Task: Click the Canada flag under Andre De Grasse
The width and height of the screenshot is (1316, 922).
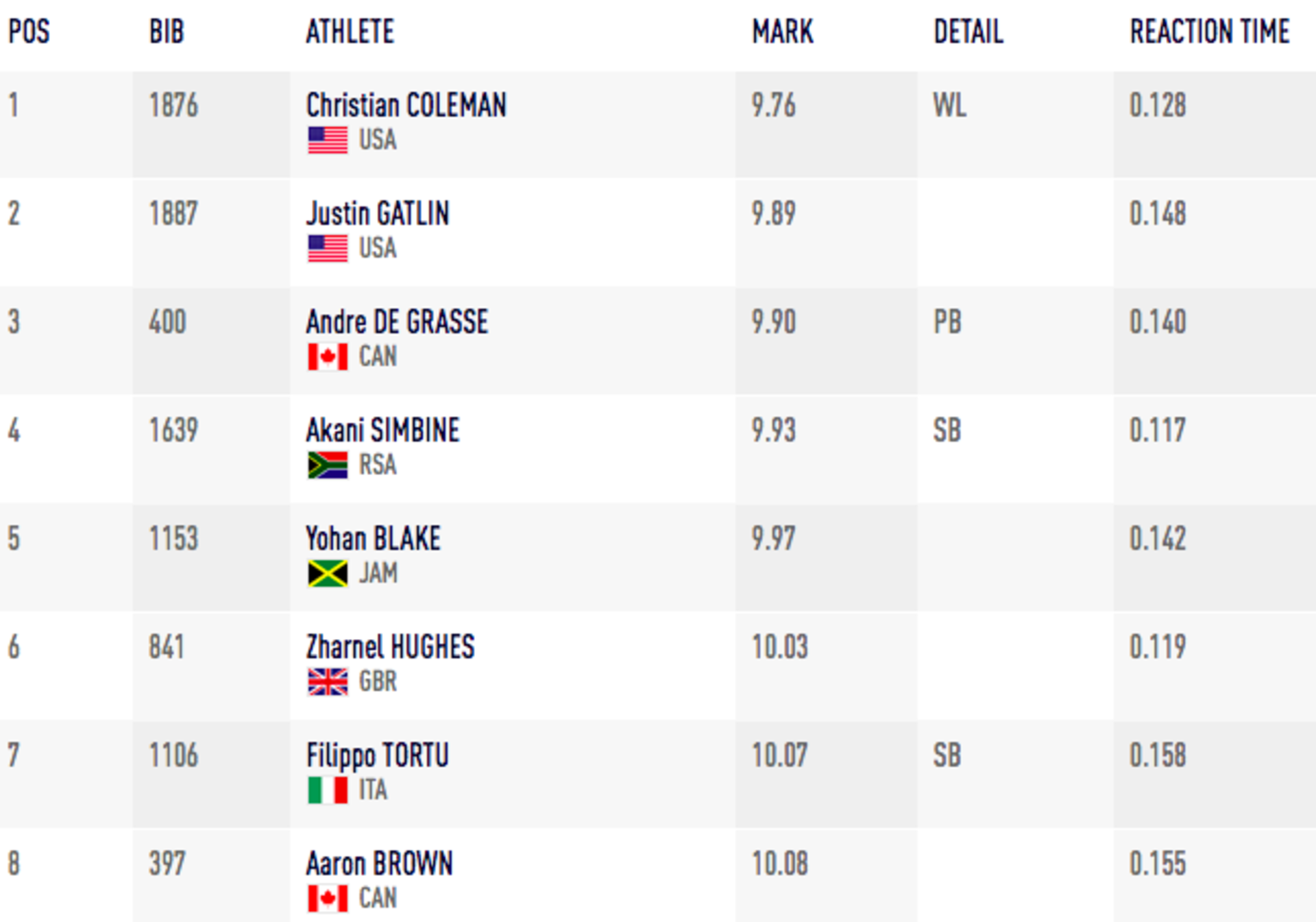Action: click(x=328, y=356)
